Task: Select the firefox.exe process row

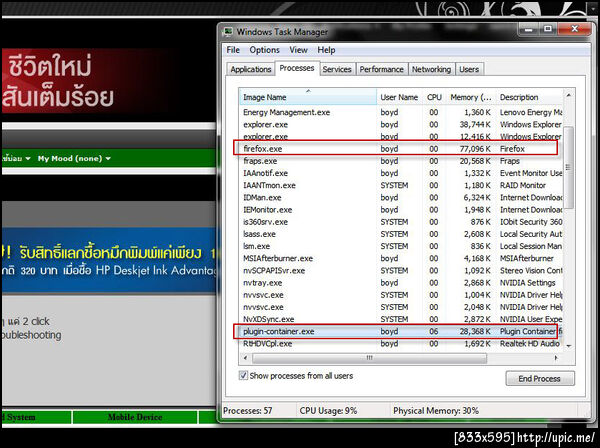Action: [401, 149]
